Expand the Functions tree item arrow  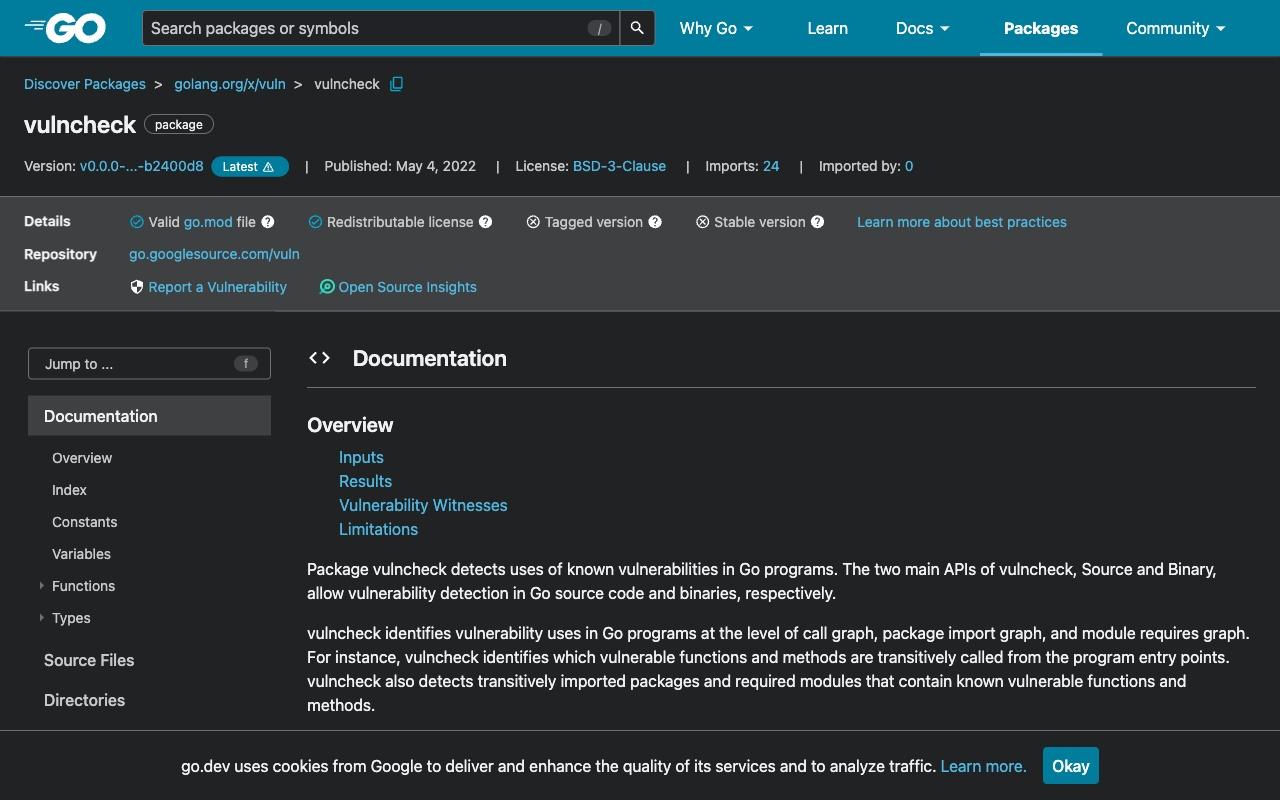point(41,586)
